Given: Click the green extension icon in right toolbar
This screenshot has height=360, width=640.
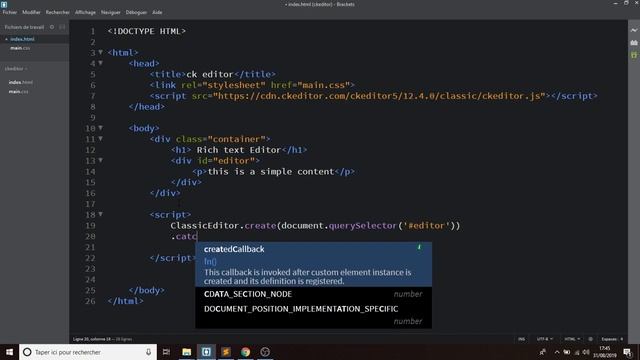Looking at the screenshot, I should coord(633,54).
